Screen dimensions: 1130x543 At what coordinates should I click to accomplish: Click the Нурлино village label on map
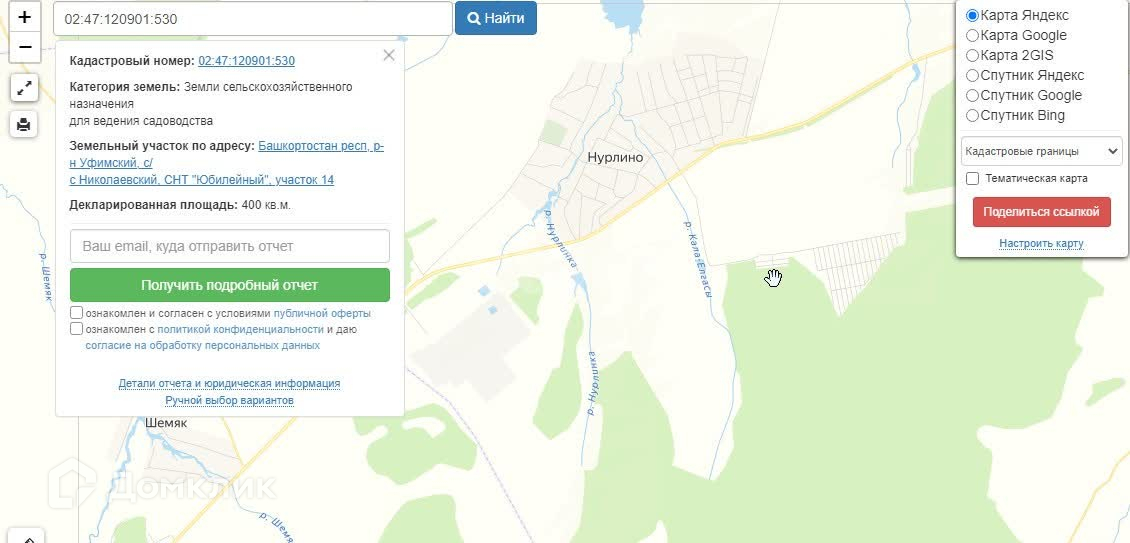(615, 157)
